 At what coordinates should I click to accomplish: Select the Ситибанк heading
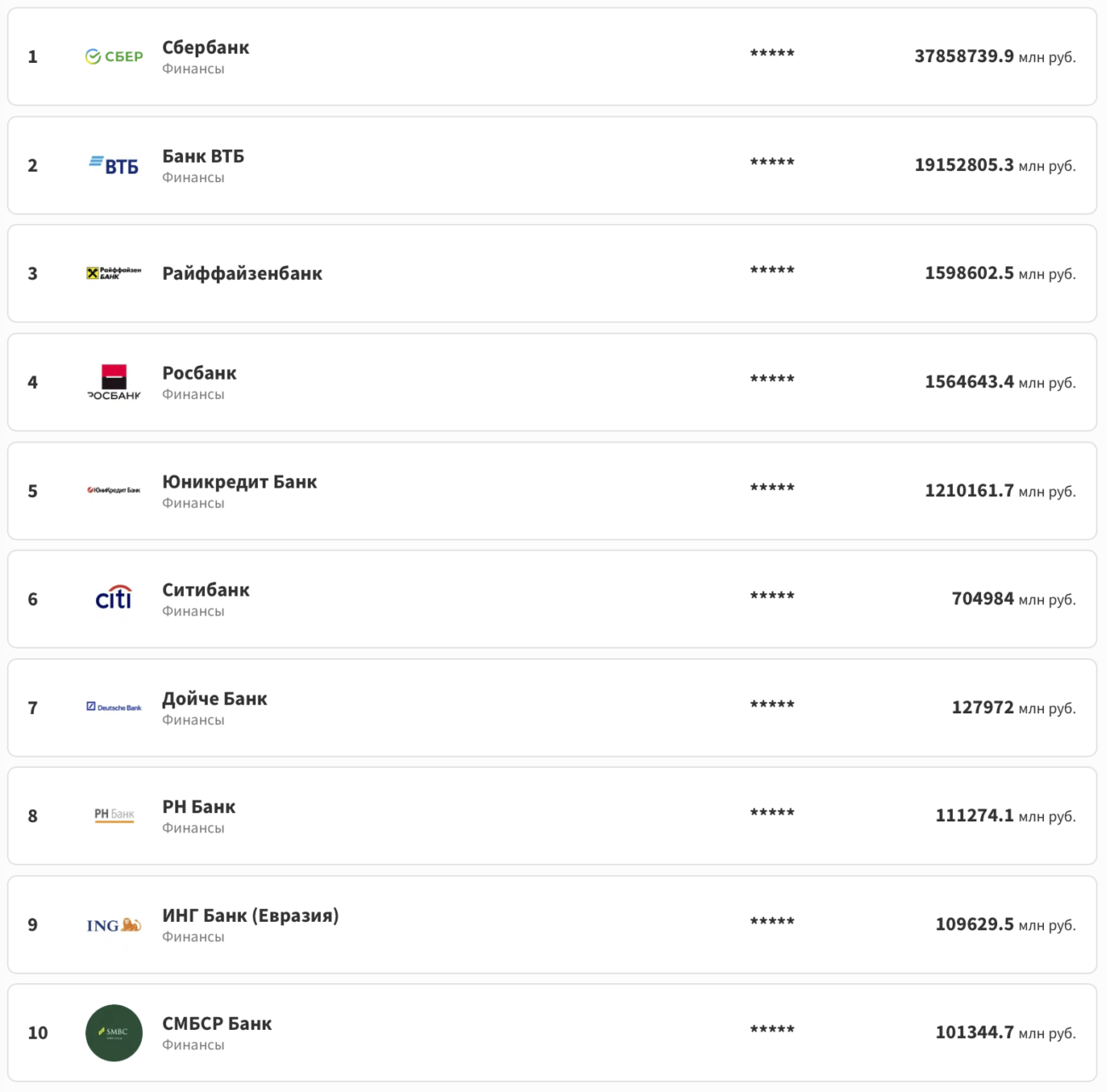coord(206,591)
